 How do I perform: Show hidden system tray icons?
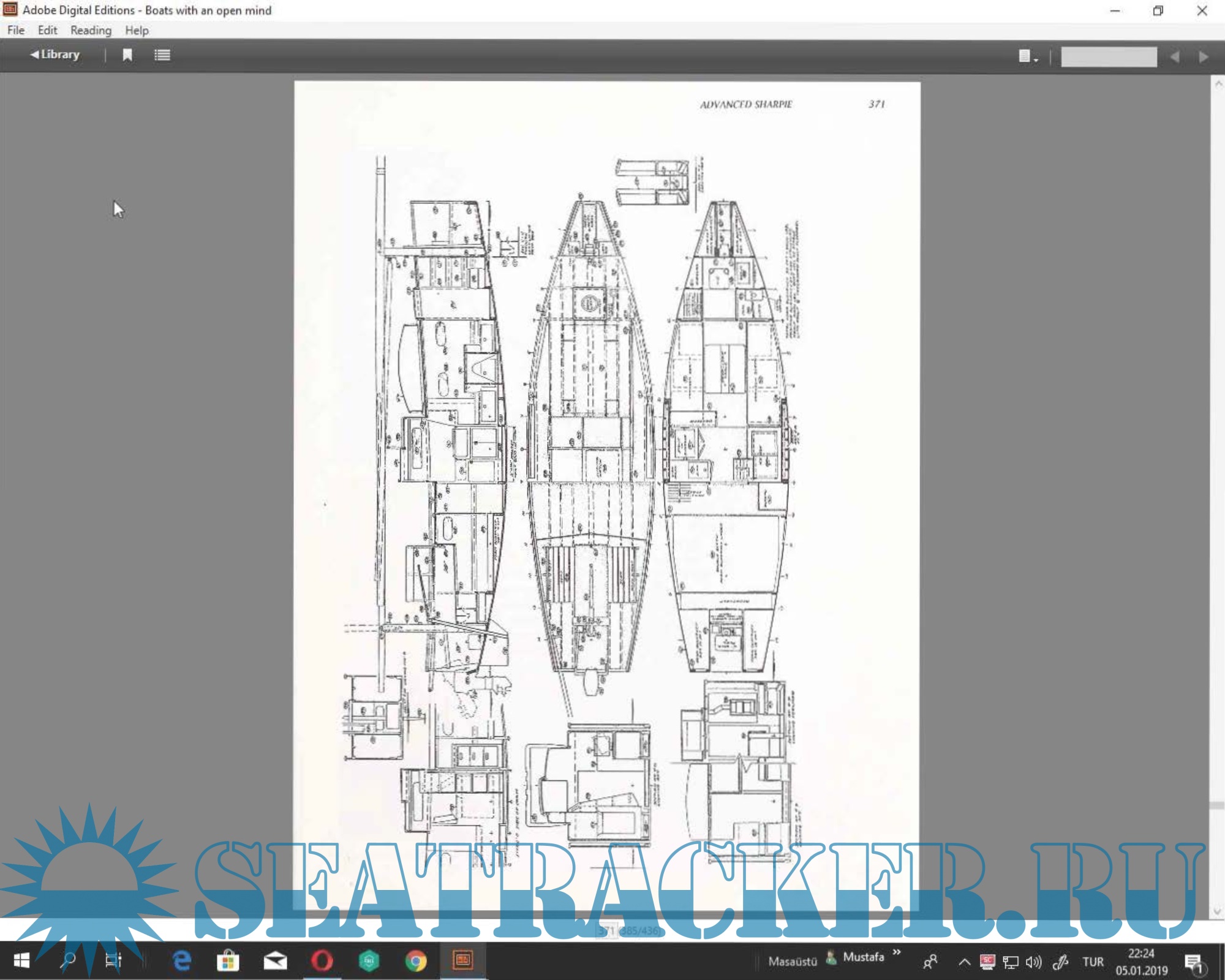coord(964,962)
